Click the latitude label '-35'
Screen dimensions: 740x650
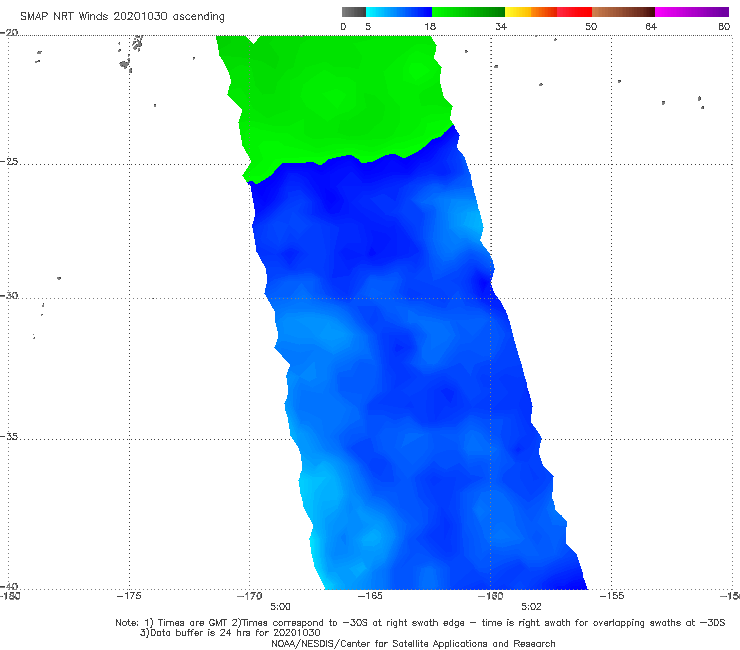click(x=9, y=437)
